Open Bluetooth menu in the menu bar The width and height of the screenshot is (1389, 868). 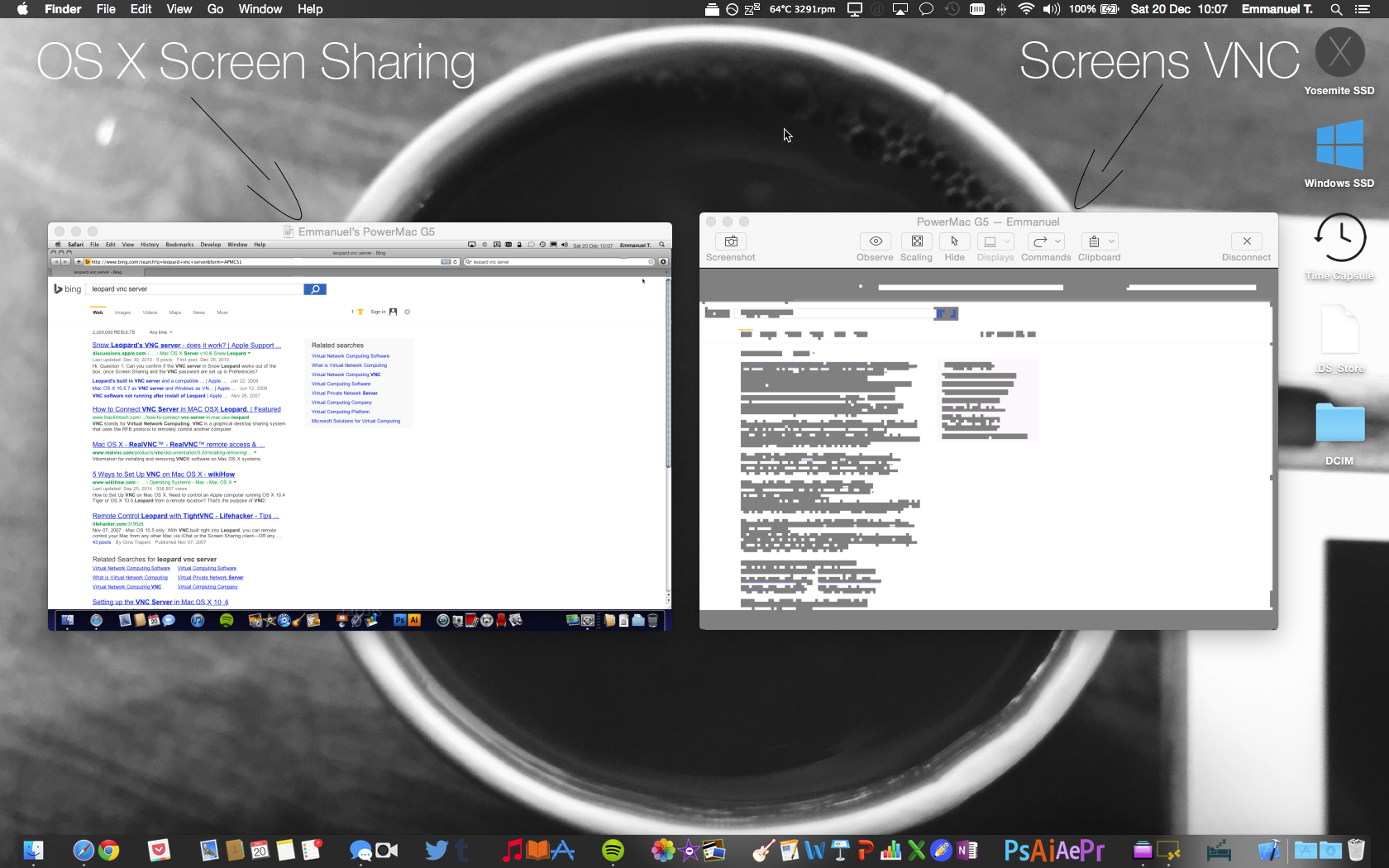(1001, 9)
